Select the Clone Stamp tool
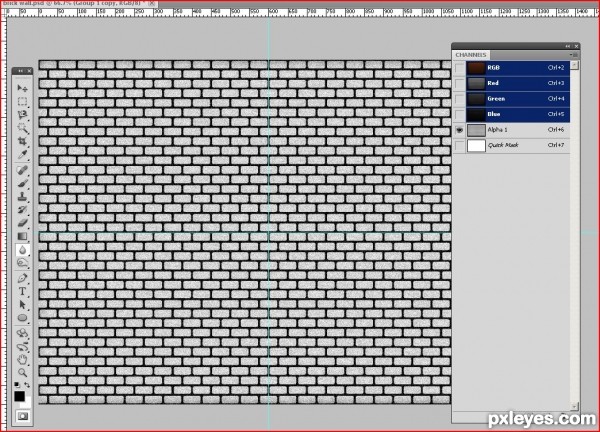This screenshot has width=600, height=432. click(x=22, y=197)
